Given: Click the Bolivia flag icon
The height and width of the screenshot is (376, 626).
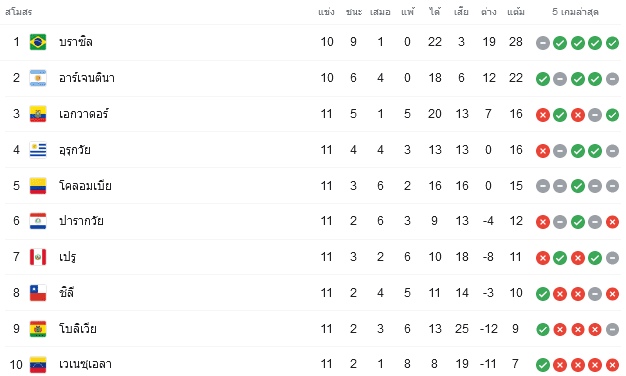Looking at the screenshot, I should 38,329.
